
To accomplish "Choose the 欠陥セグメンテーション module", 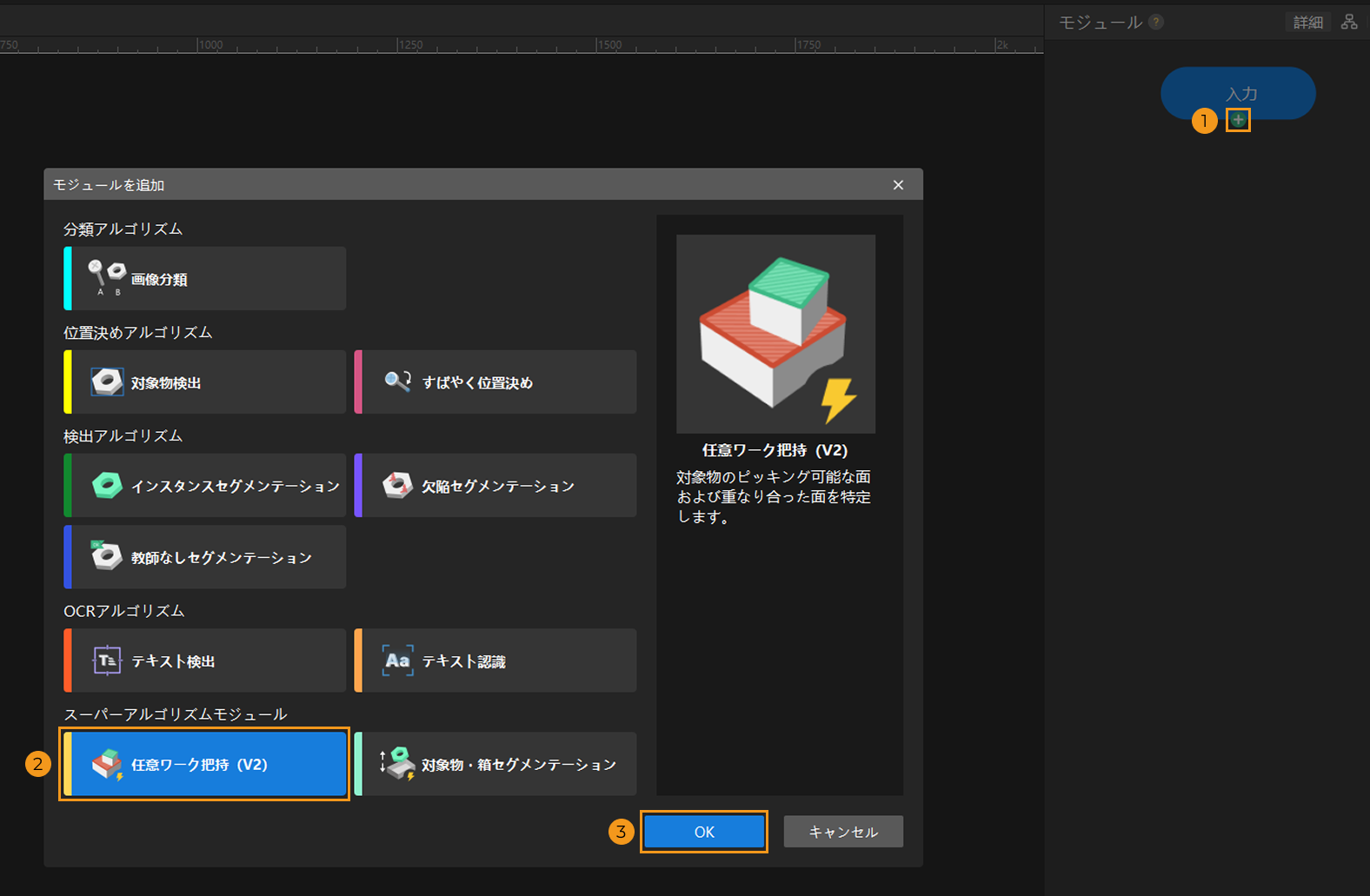I will (495, 485).
